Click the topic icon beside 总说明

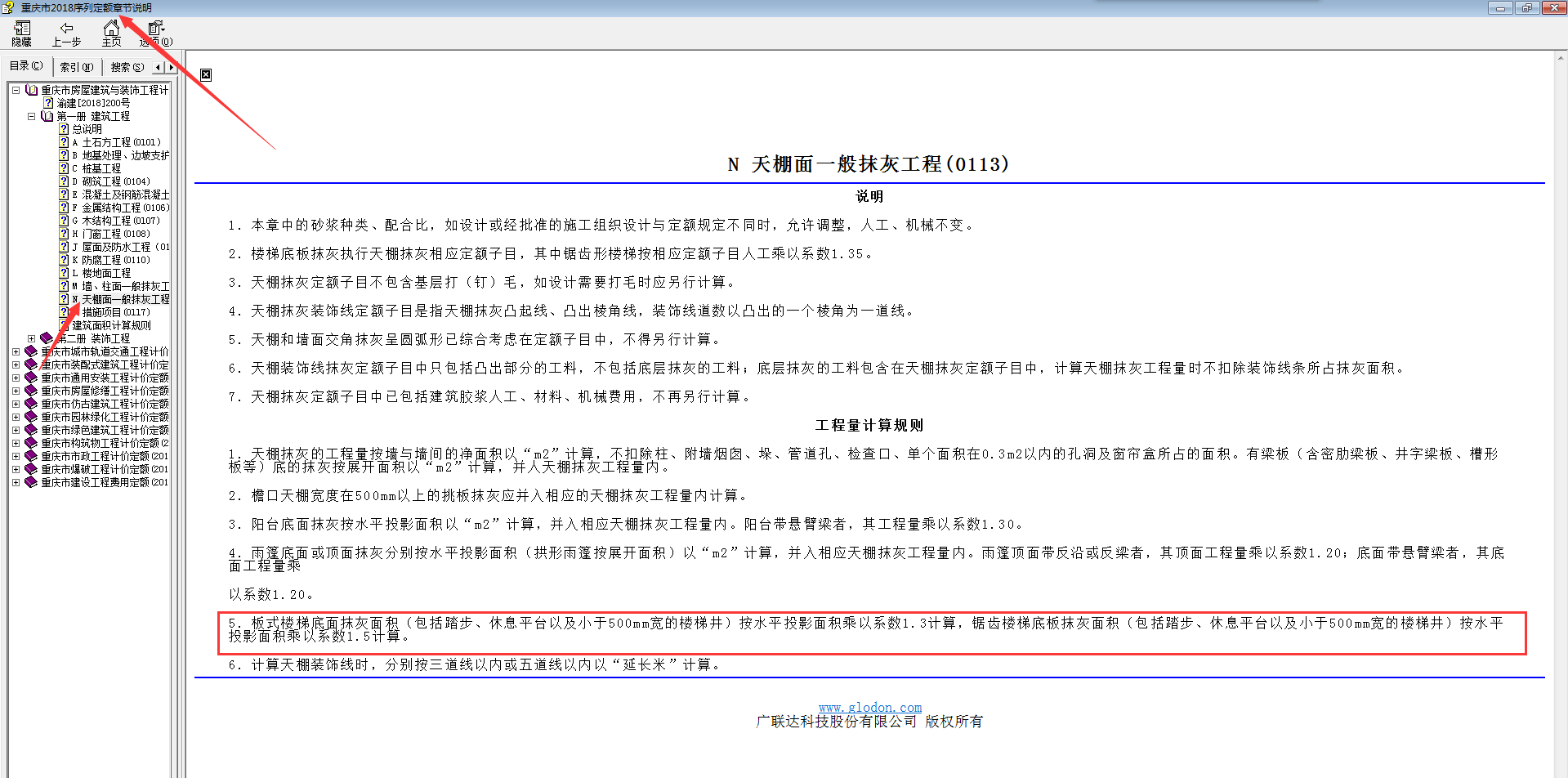pos(64,129)
